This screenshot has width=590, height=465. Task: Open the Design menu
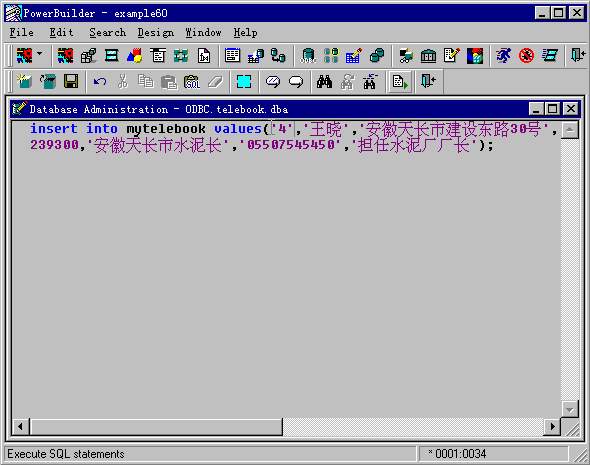pyautogui.click(x=155, y=33)
